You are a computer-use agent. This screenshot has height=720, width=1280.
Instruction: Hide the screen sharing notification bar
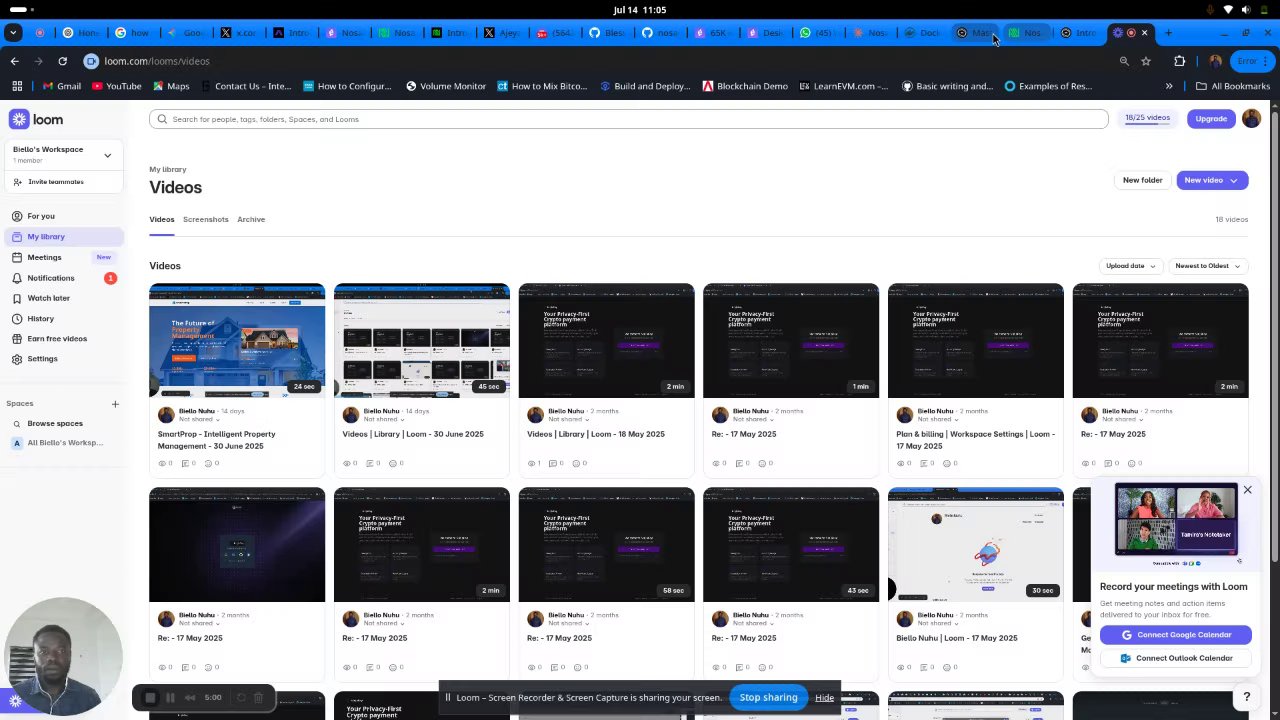pos(824,697)
